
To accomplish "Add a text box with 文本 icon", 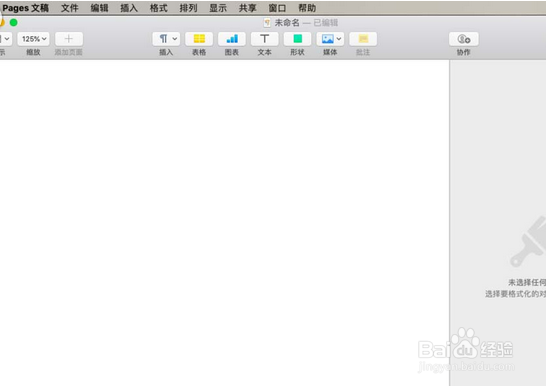I will [264, 39].
